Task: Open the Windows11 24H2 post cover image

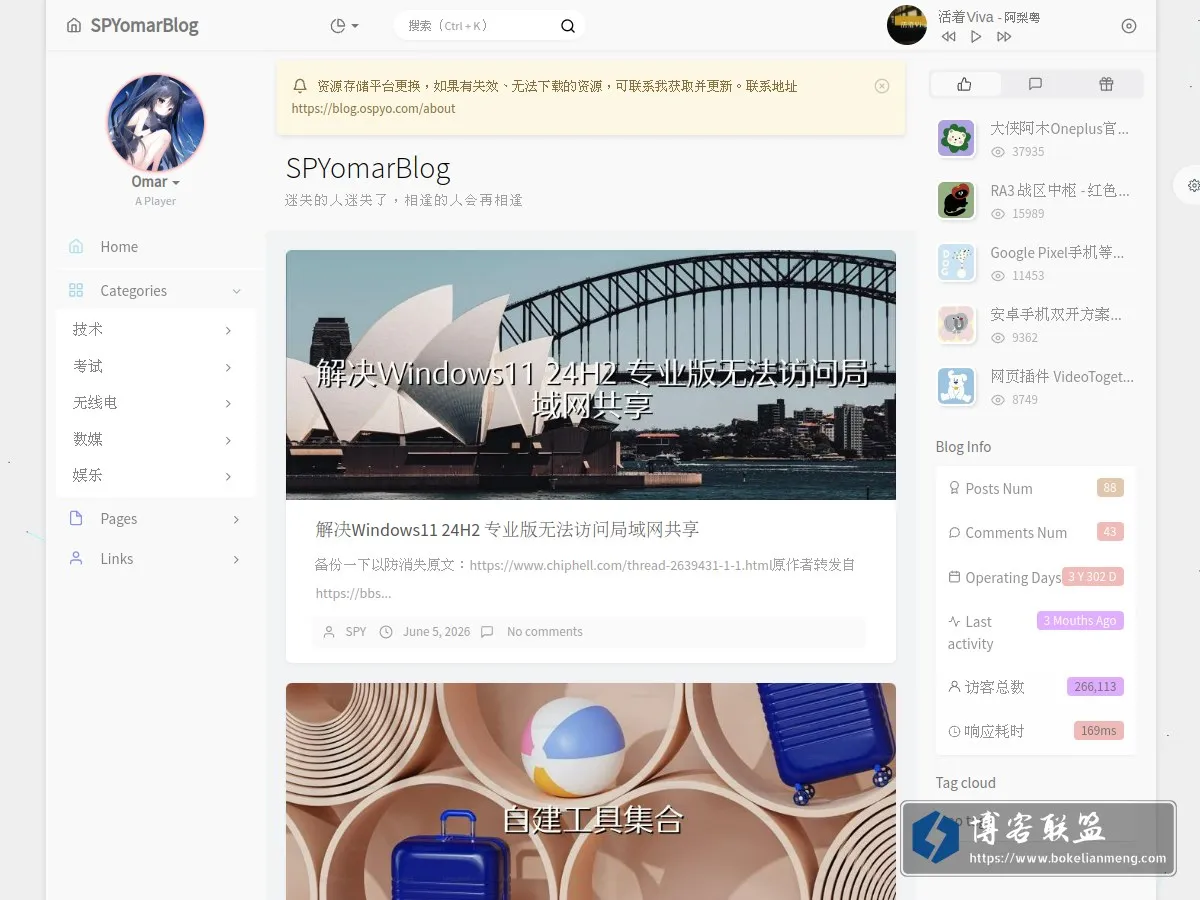Action: click(591, 374)
